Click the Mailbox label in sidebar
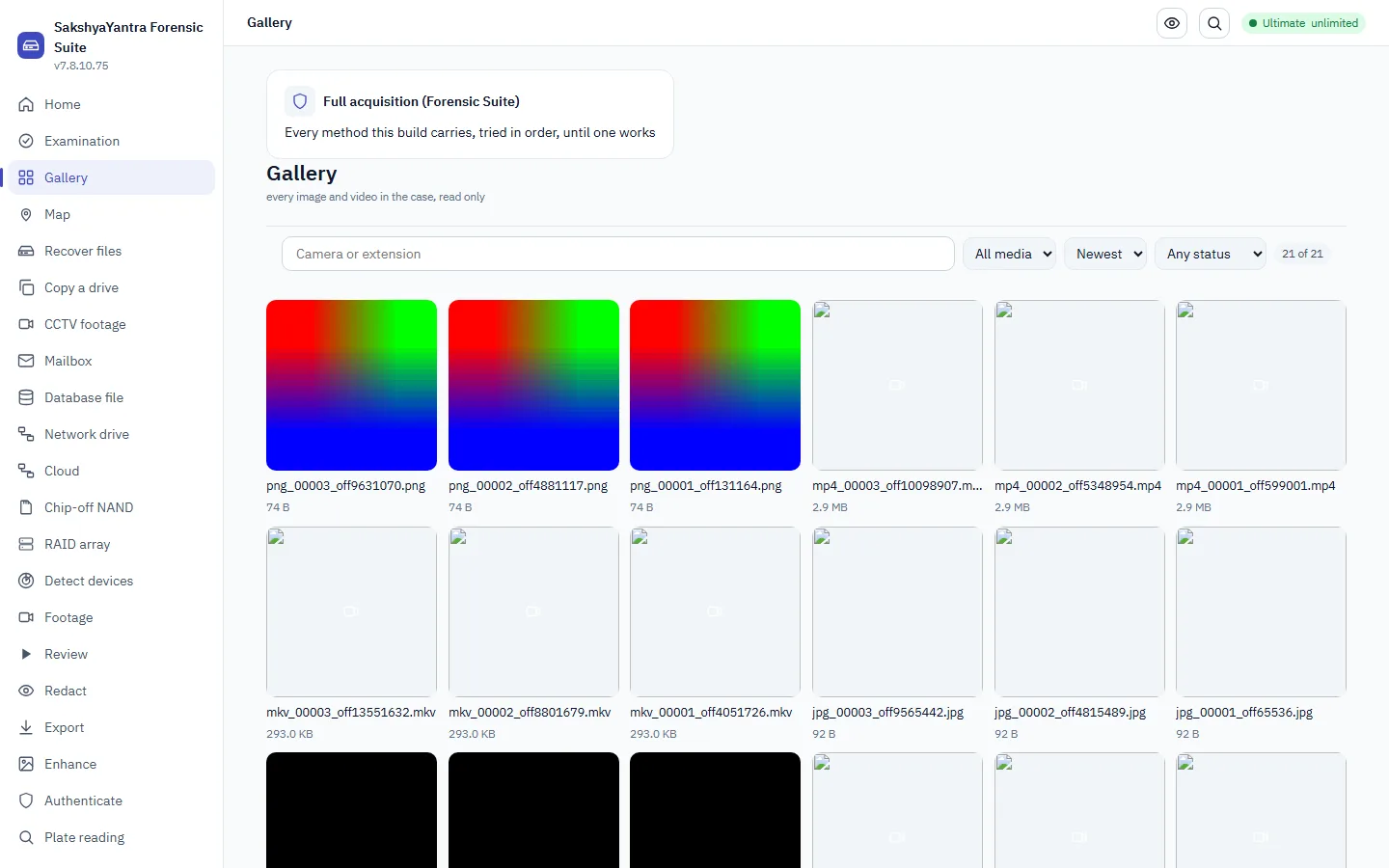The image size is (1389, 868). (68, 361)
